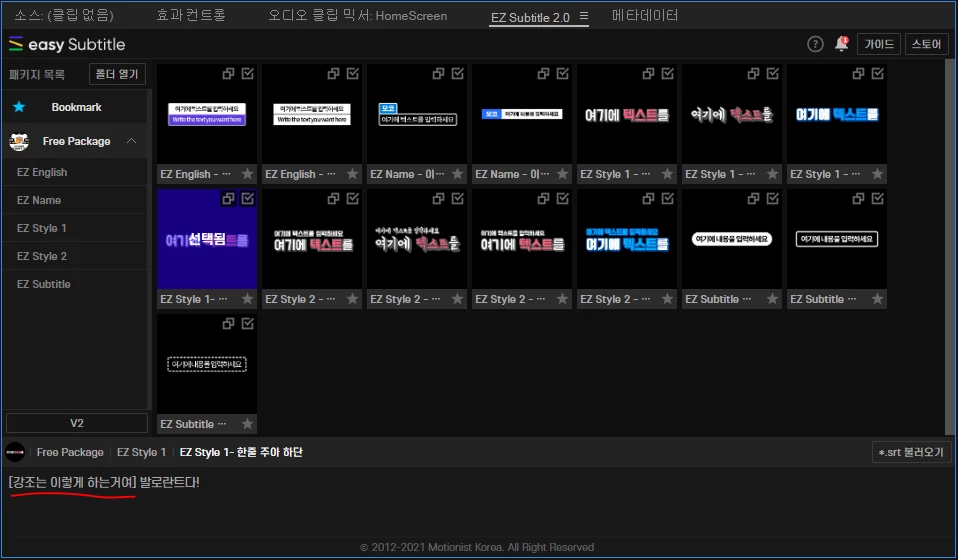Screen dimensions: 958x560
Task: Click duplicate icon on outlined-box EZ Name card
Action: click(x=439, y=74)
